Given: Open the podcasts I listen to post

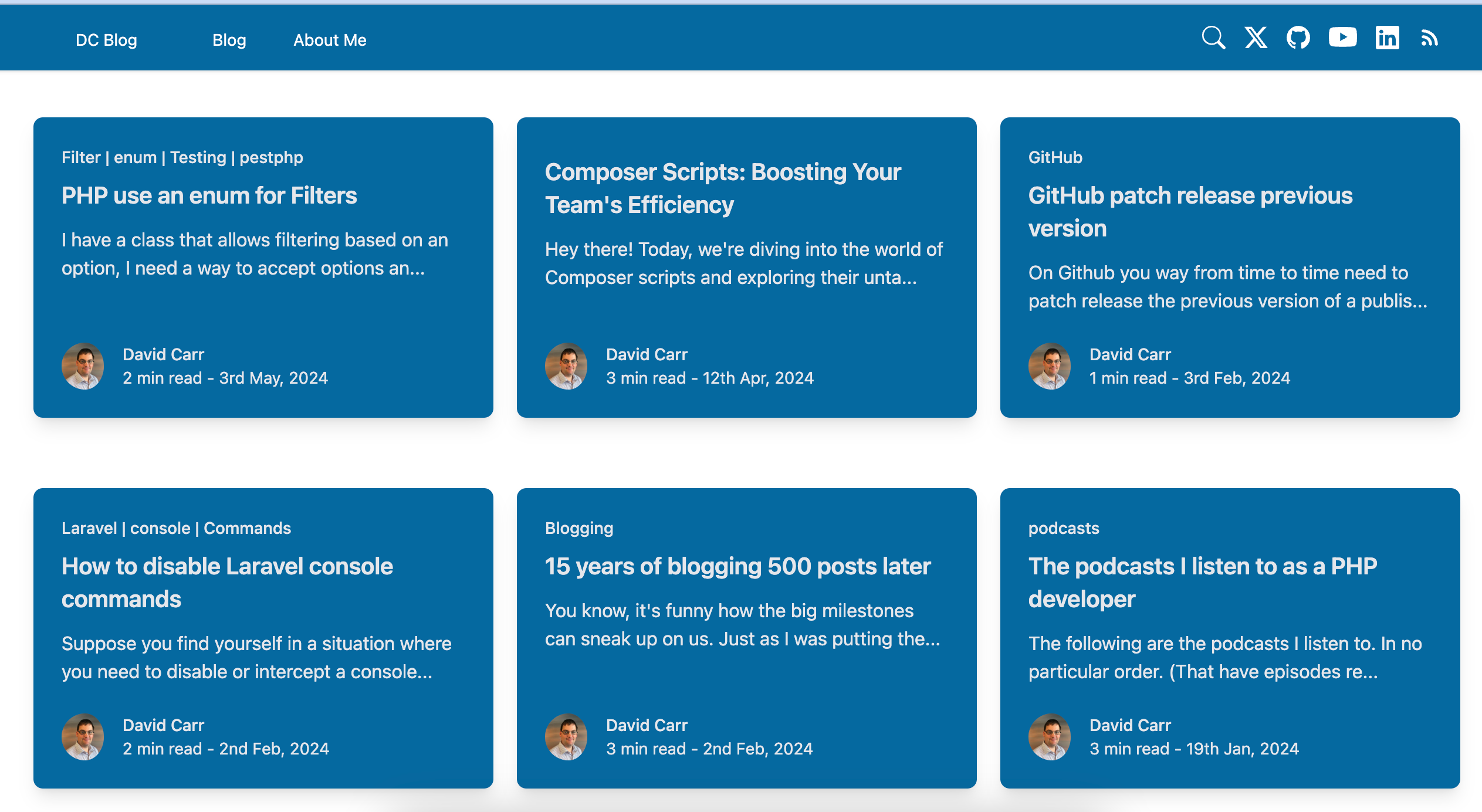Looking at the screenshot, I should coord(1202,582).
